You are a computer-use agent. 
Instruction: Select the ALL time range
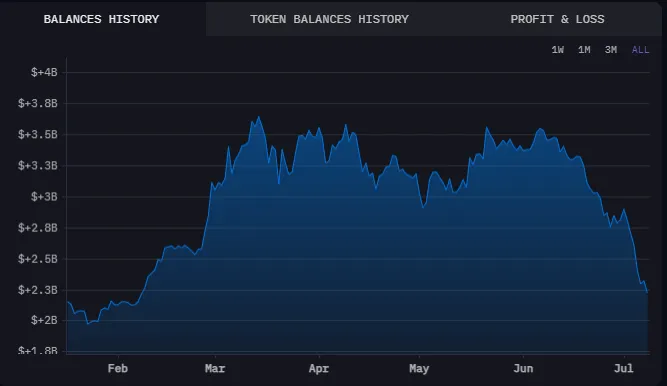640,50
